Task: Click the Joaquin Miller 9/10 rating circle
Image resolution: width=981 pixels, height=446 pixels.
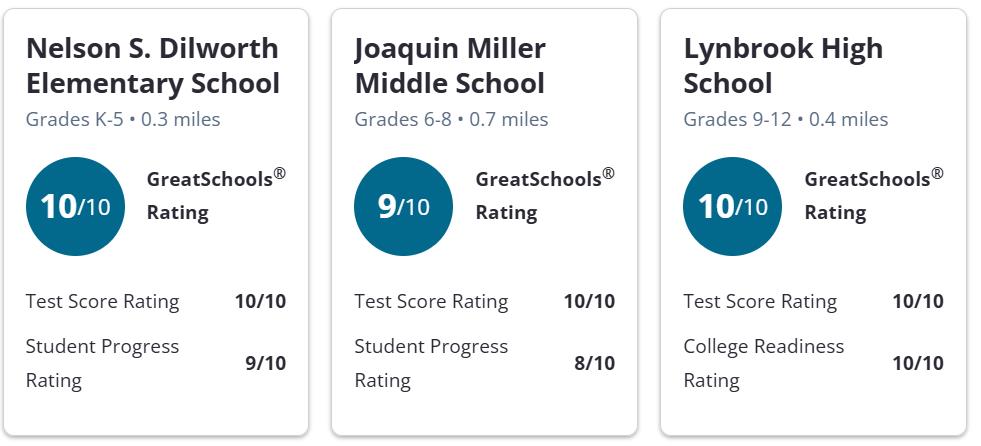Action: (404, 206)
